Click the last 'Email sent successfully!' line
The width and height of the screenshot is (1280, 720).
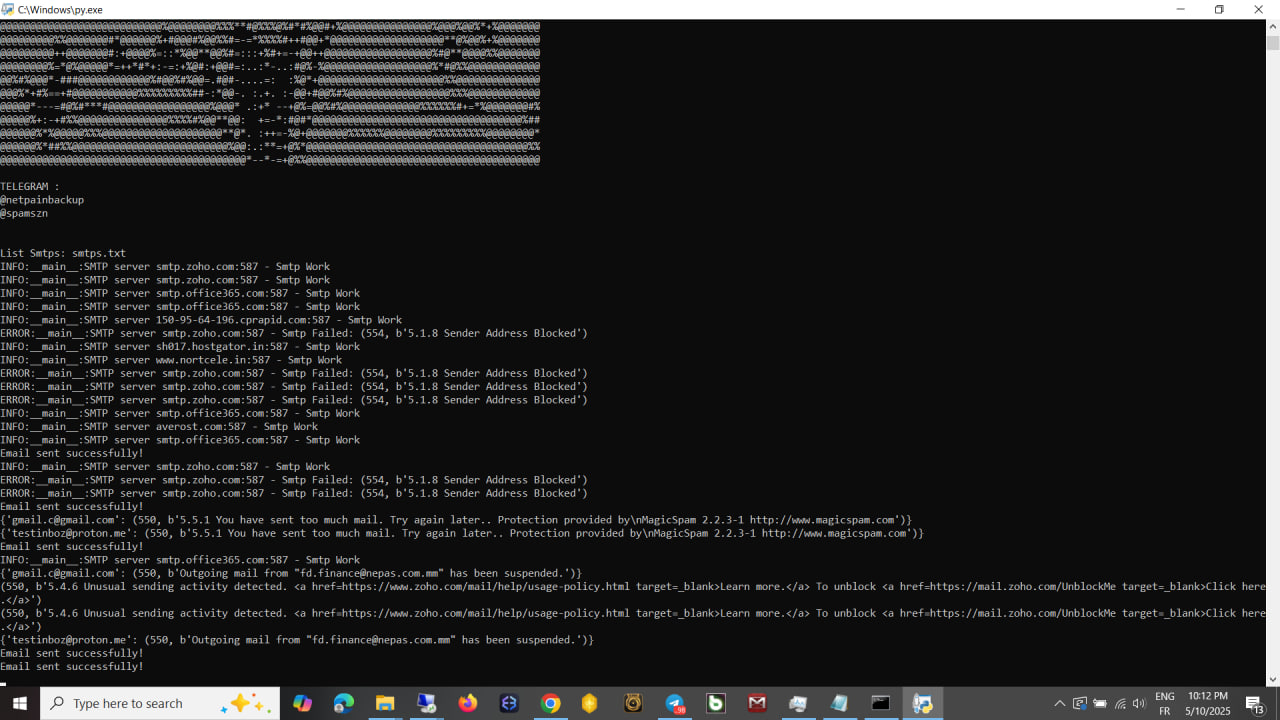click(x=72, y=667)
